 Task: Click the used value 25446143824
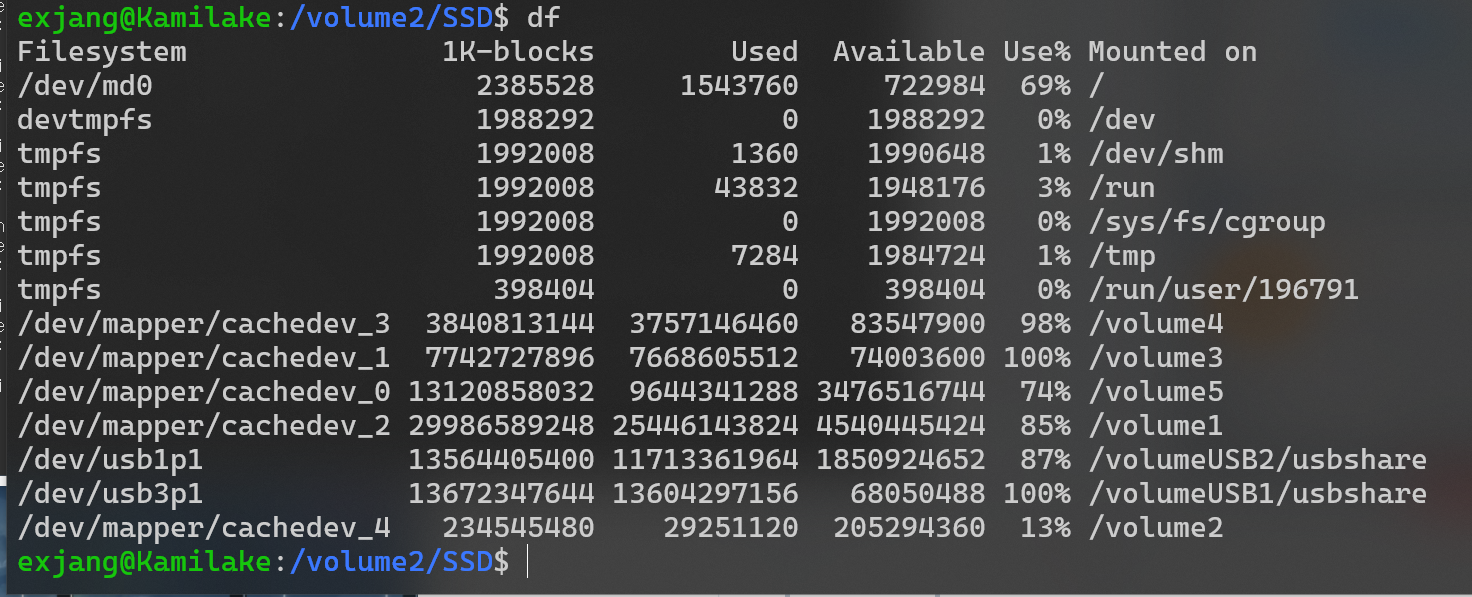coord(705,426)
